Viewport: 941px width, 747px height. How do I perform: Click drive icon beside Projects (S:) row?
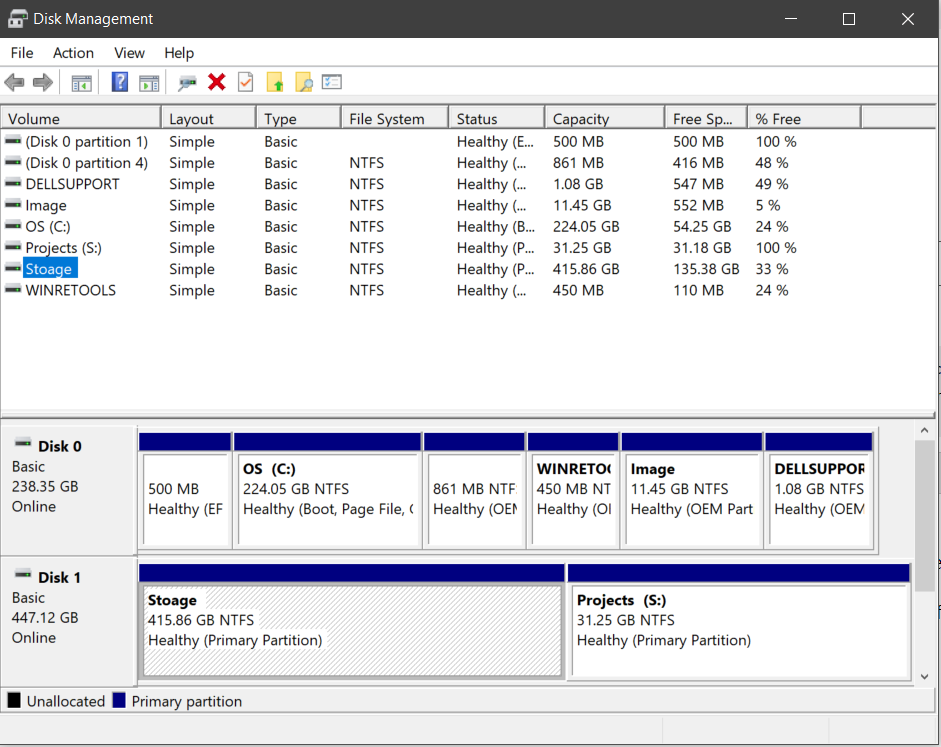pos(13,247)
